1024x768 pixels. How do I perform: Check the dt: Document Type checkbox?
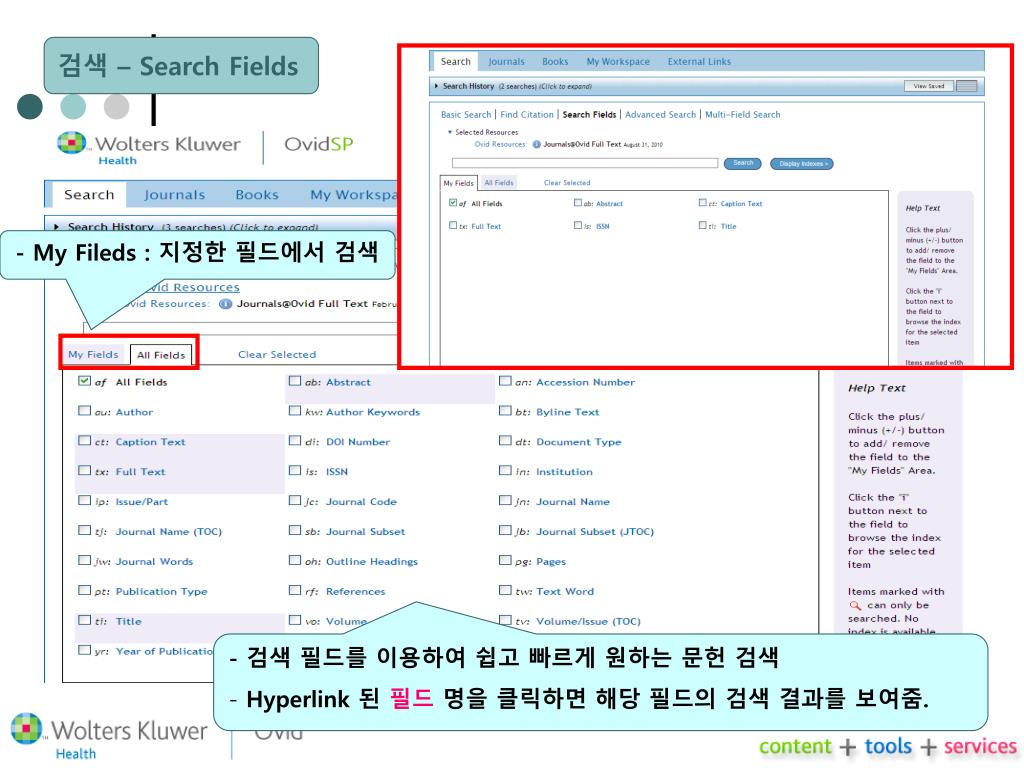pyautogui.click(x=505, y=441)
